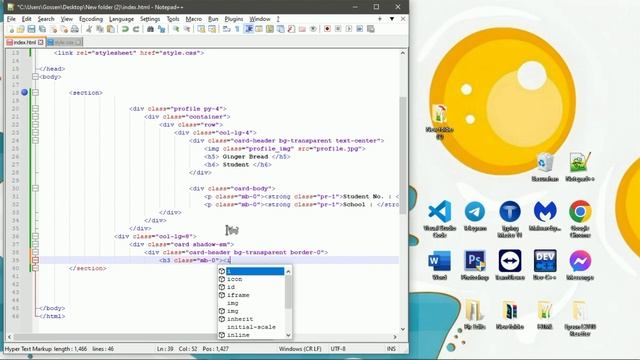Toggle the eye-shaped file monitoring toolbar button
This screenshot has height=360, width=640.
[313, 29]
